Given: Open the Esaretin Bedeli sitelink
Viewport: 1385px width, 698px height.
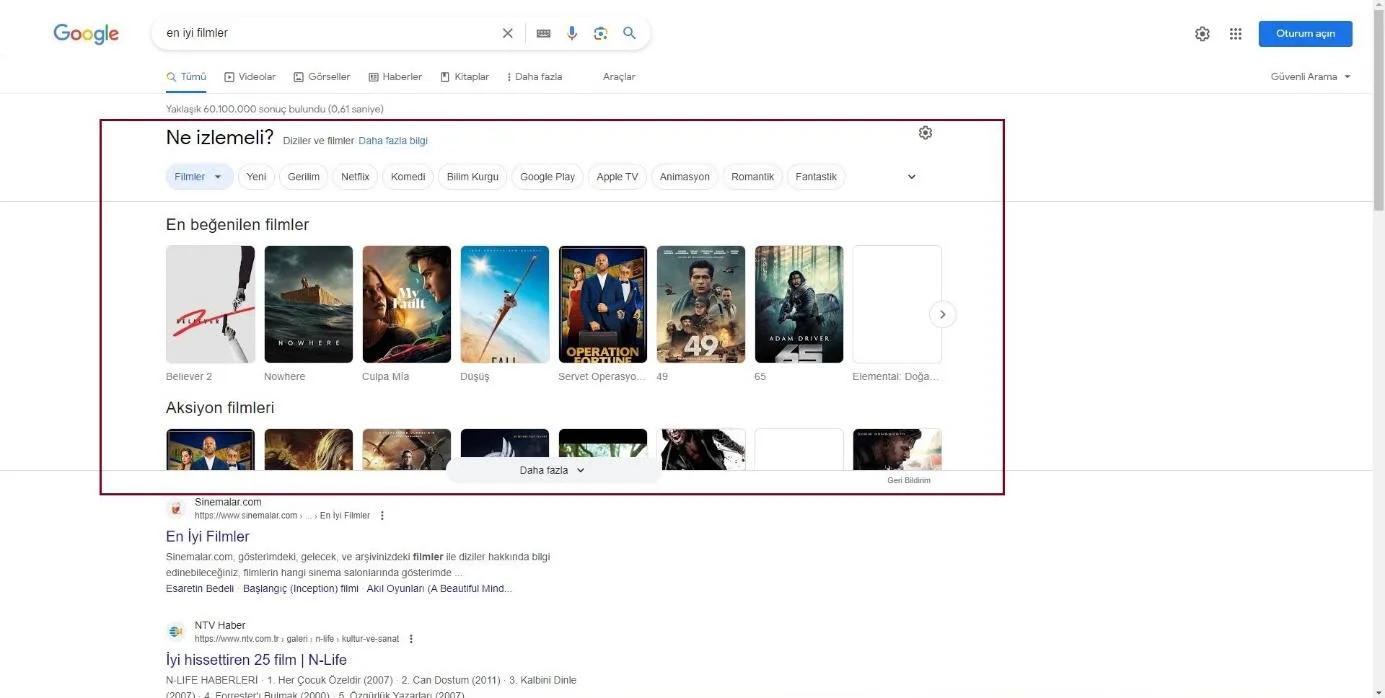Looking at the screenshot, I should [200, 589].
